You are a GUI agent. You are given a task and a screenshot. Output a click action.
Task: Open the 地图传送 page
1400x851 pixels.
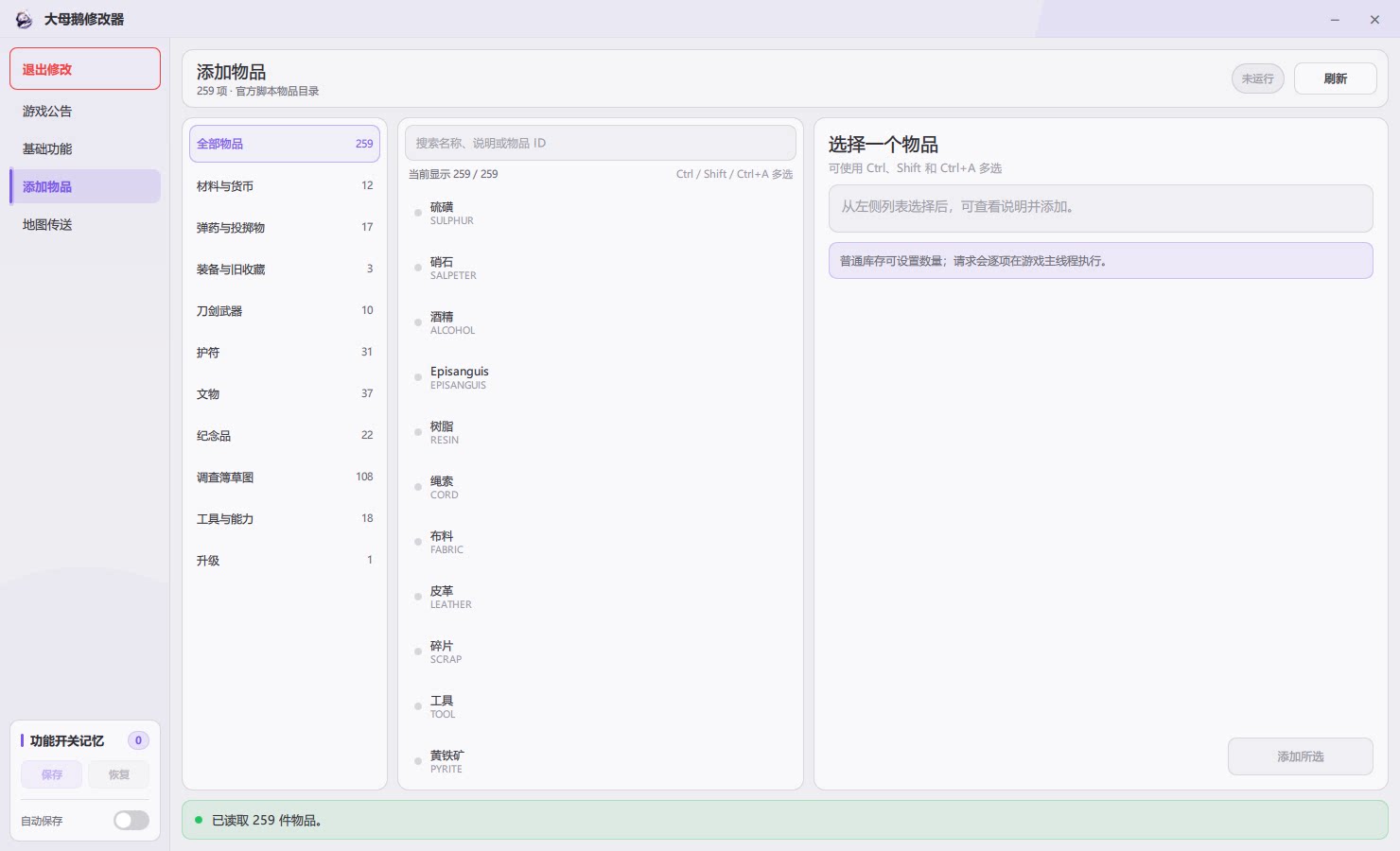85,224
